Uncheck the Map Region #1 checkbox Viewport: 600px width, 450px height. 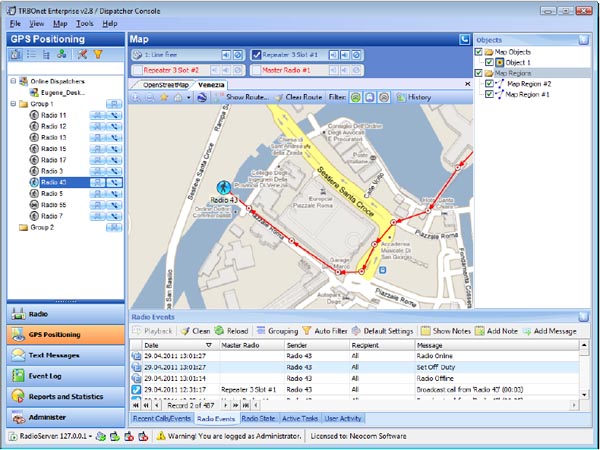[x=489, y=94]
